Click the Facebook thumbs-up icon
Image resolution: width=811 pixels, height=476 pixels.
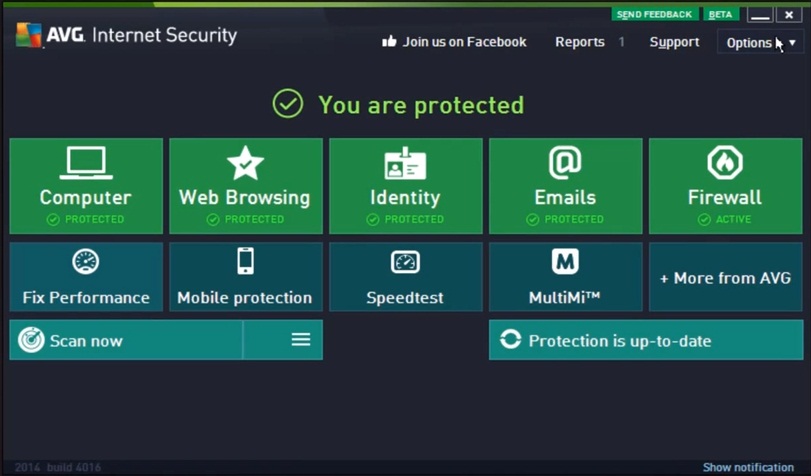389,41
